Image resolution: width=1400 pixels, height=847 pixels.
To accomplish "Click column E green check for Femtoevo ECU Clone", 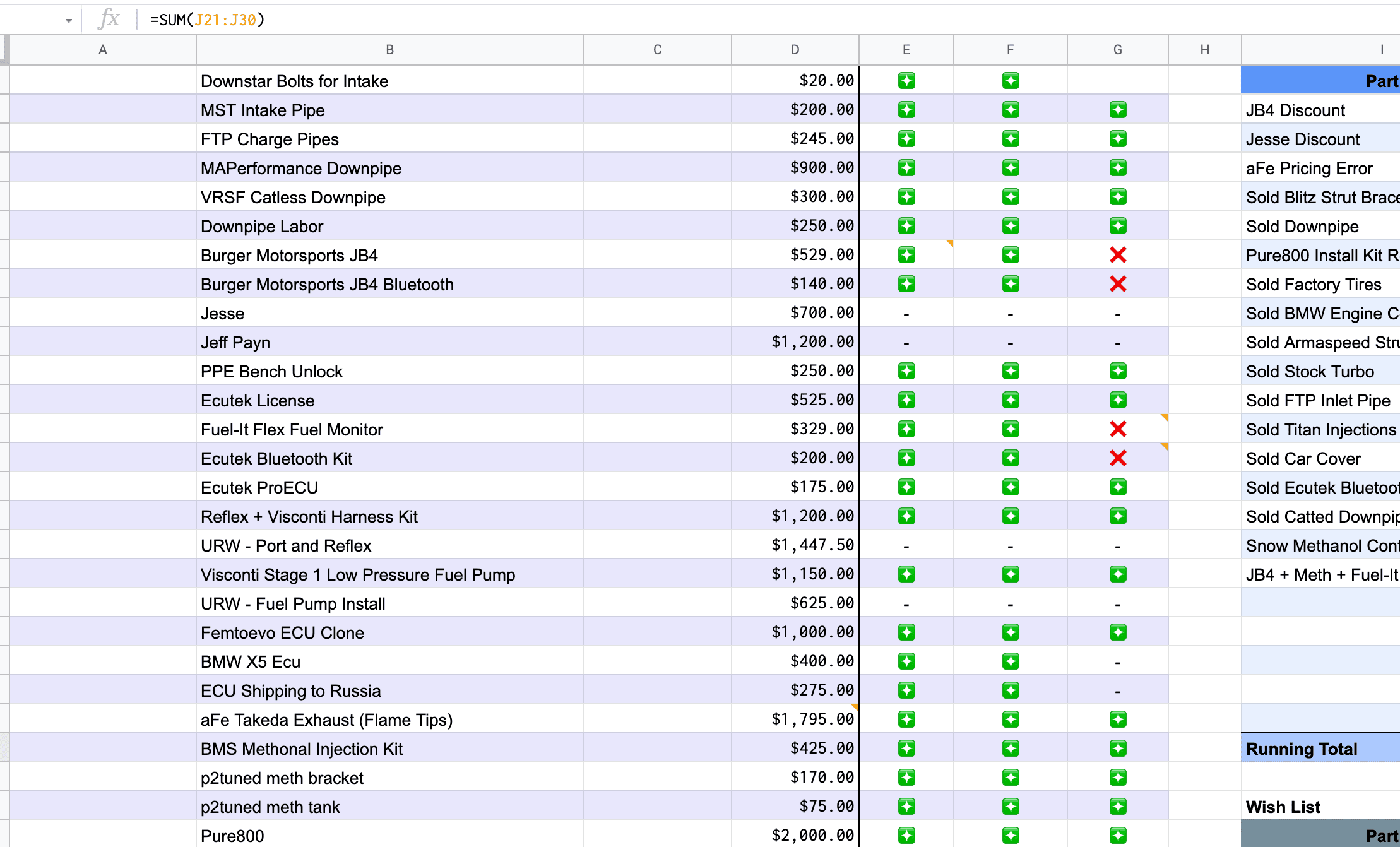I will pyautogui.click(x=906, y=632).
